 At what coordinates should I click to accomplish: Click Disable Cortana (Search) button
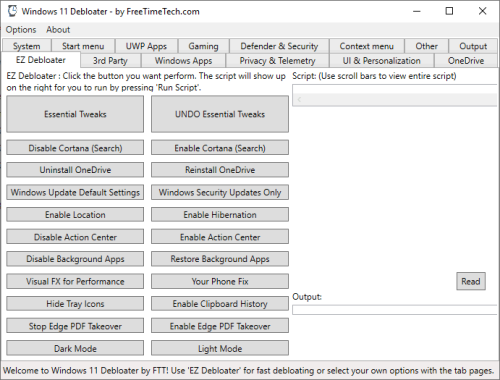click(75, 148)
